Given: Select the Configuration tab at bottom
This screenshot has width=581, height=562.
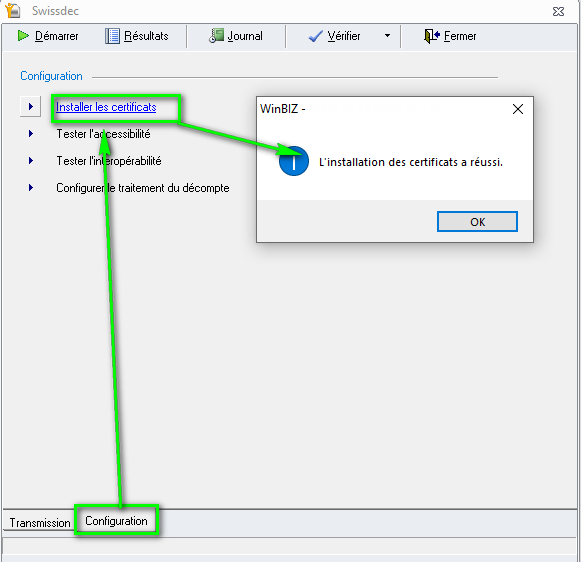Looking at the screenshot, I should 116,521.
